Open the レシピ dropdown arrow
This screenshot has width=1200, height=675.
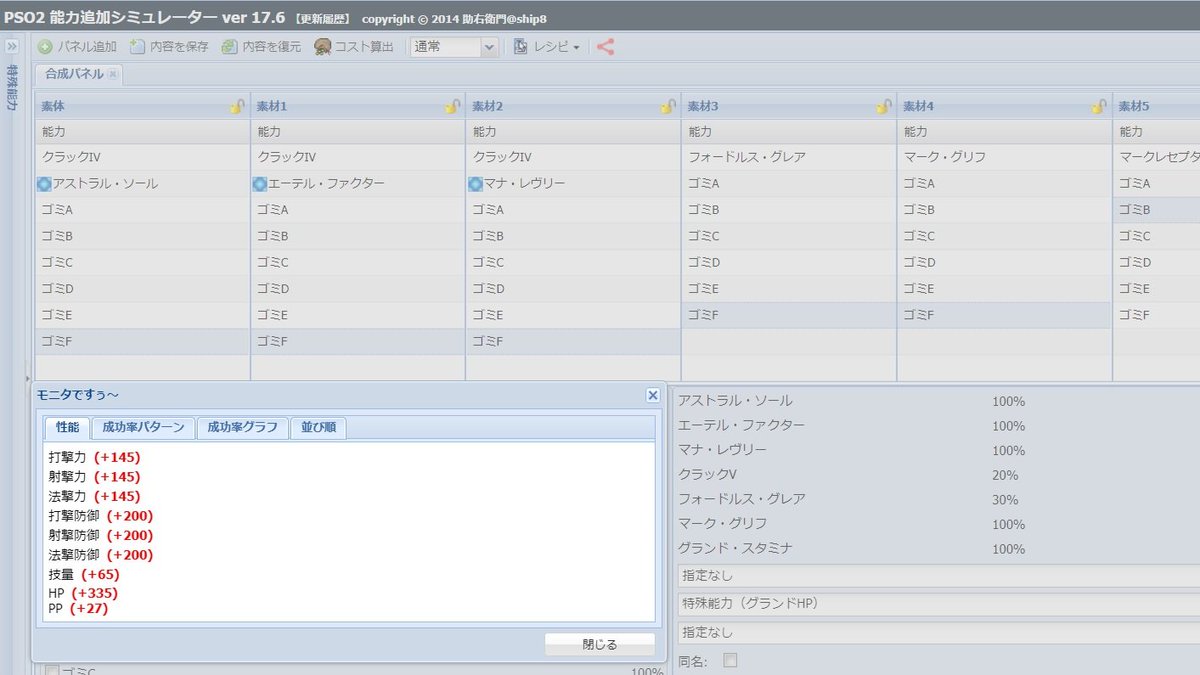[576, 48]
